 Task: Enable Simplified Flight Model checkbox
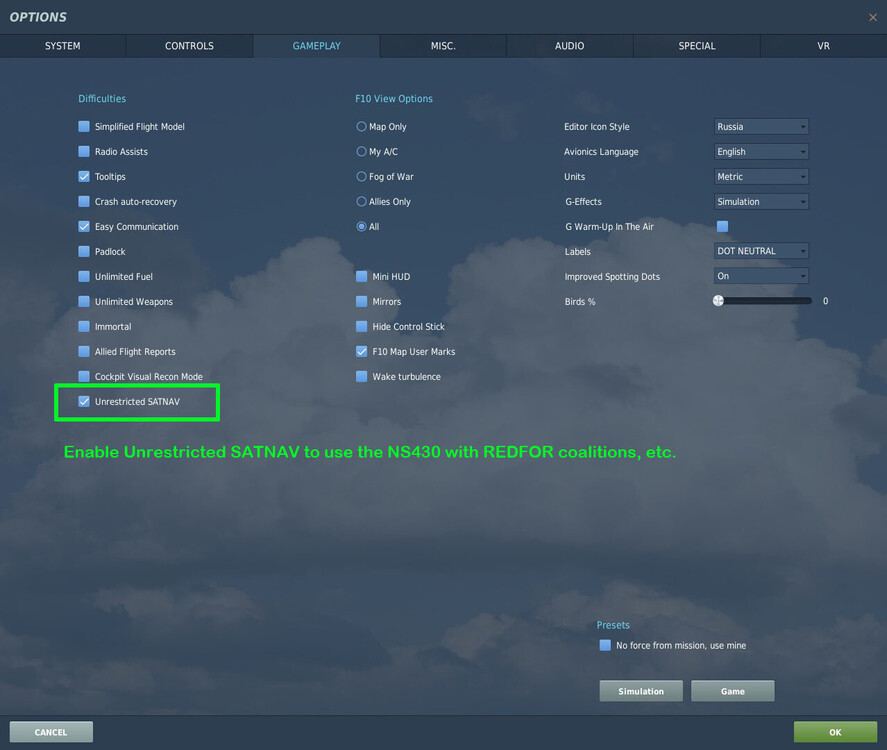point(84,126)
